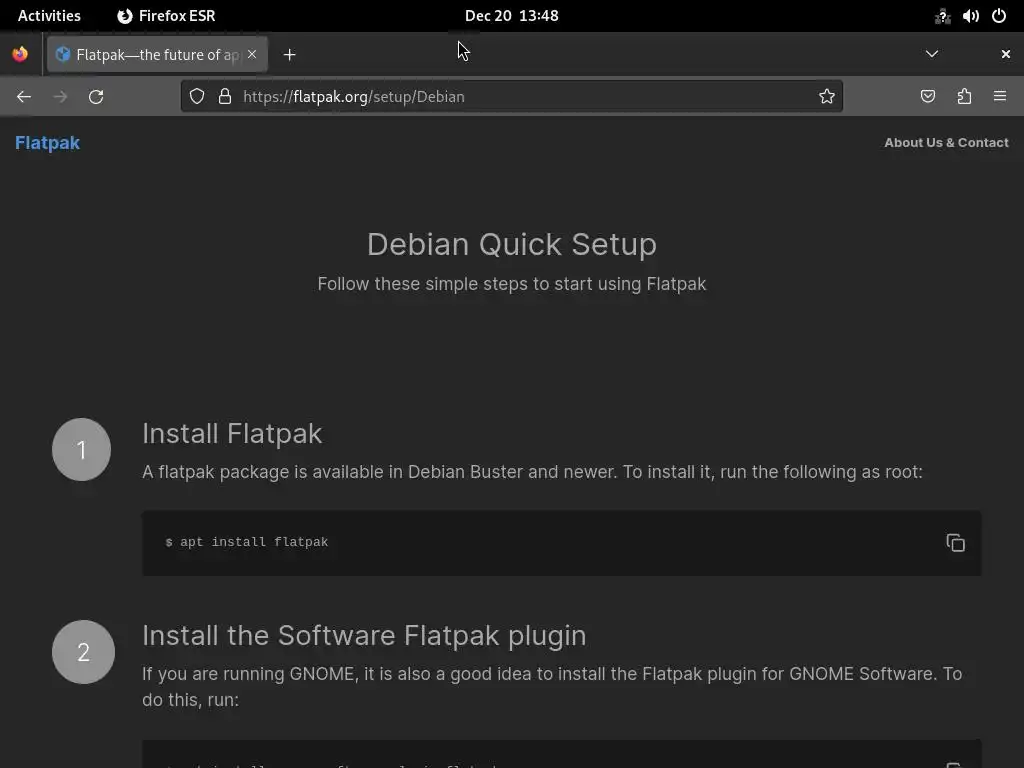Open the Firefox ESR app menu

click(x=166, y=15)
